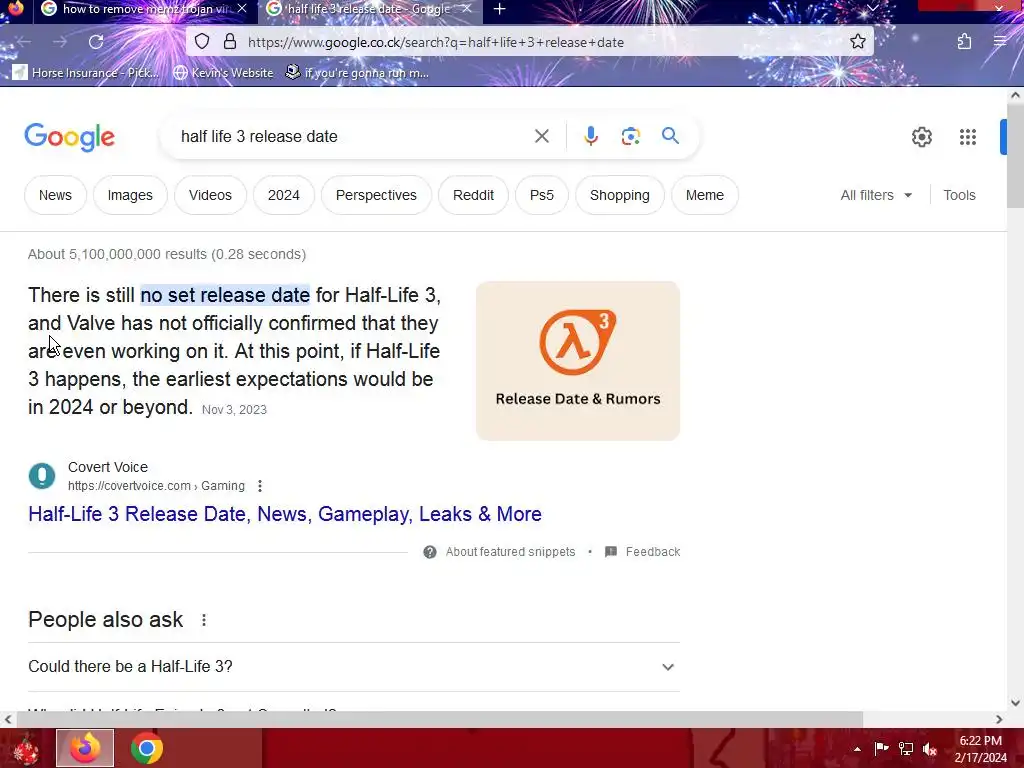Click the browser back arrow
This screenshot has height=768, width=1024.
(x=24, y=42)
